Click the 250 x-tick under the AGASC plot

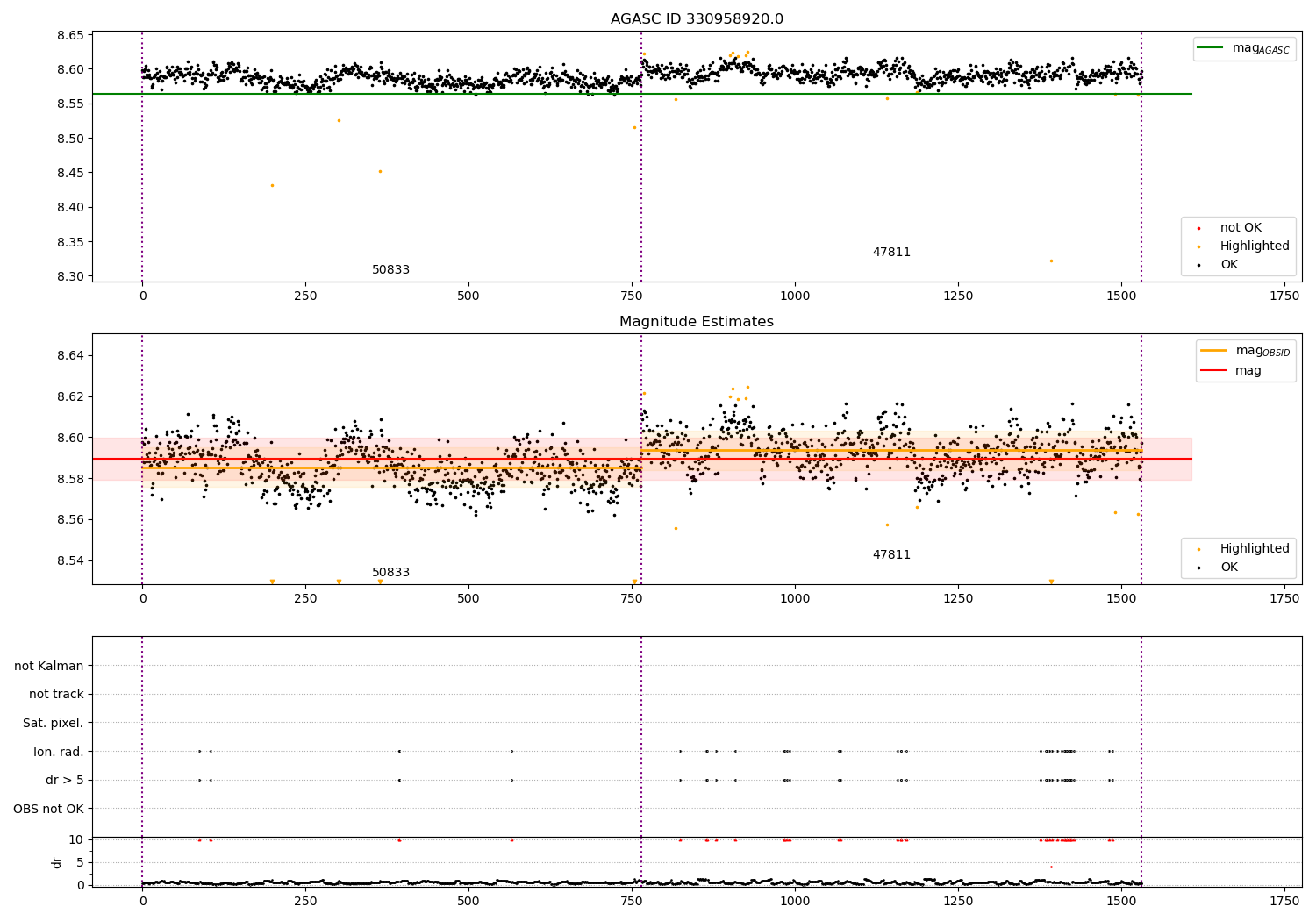(305, 296)
